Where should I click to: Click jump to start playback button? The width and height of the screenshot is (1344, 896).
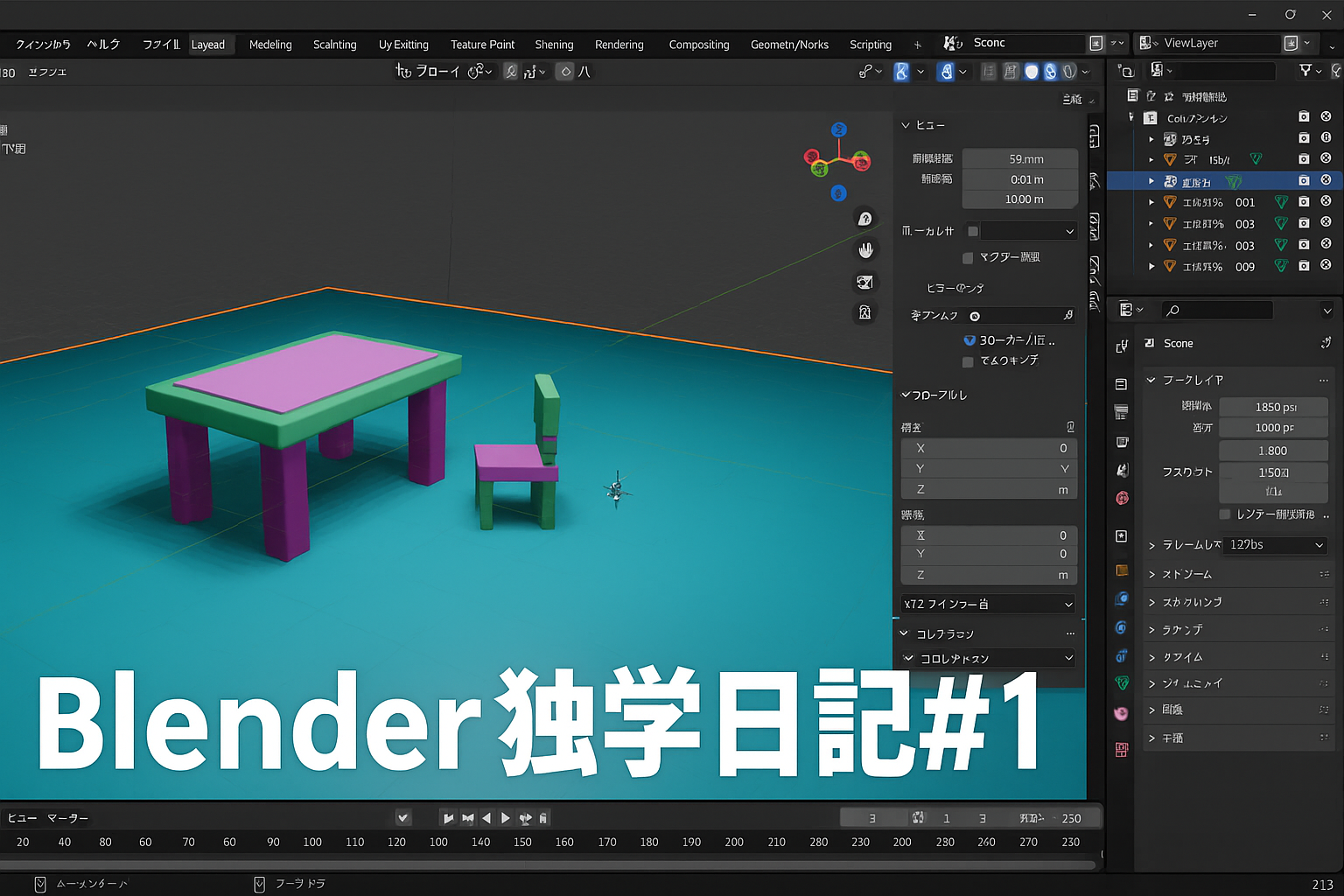coord(448,818)
